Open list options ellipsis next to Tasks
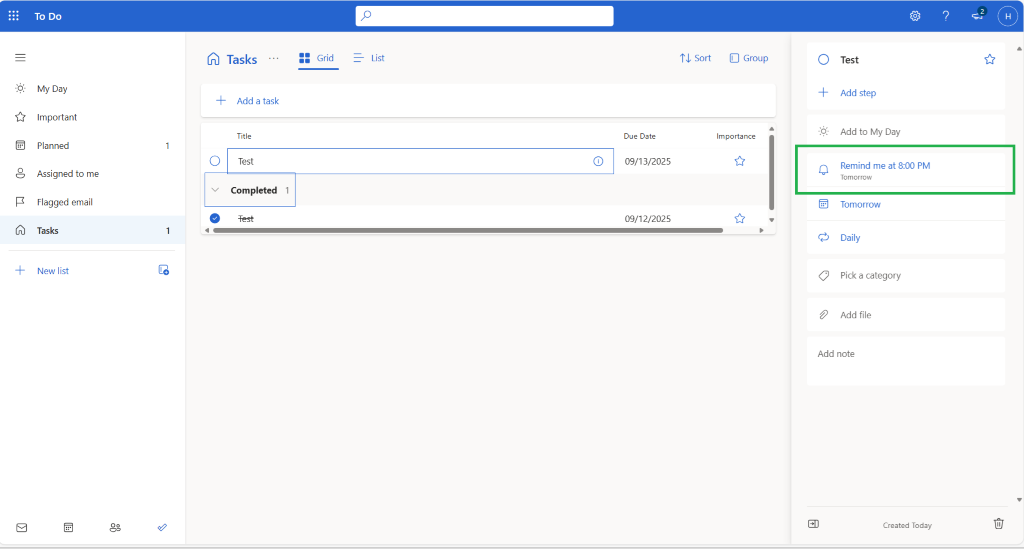Screen dimensions: 1024x549 [274, 58]
